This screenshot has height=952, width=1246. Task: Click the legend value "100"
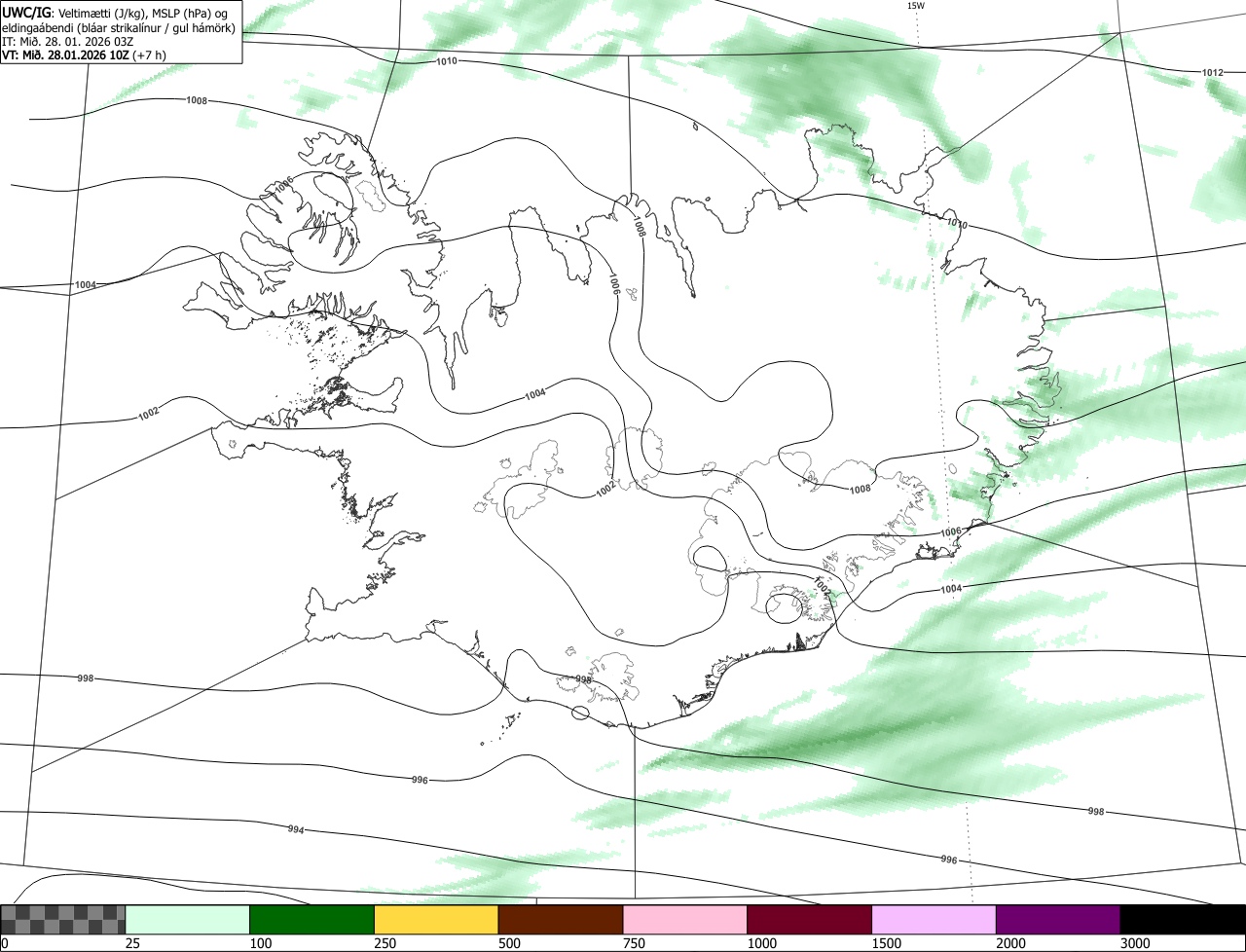[261, 942]
